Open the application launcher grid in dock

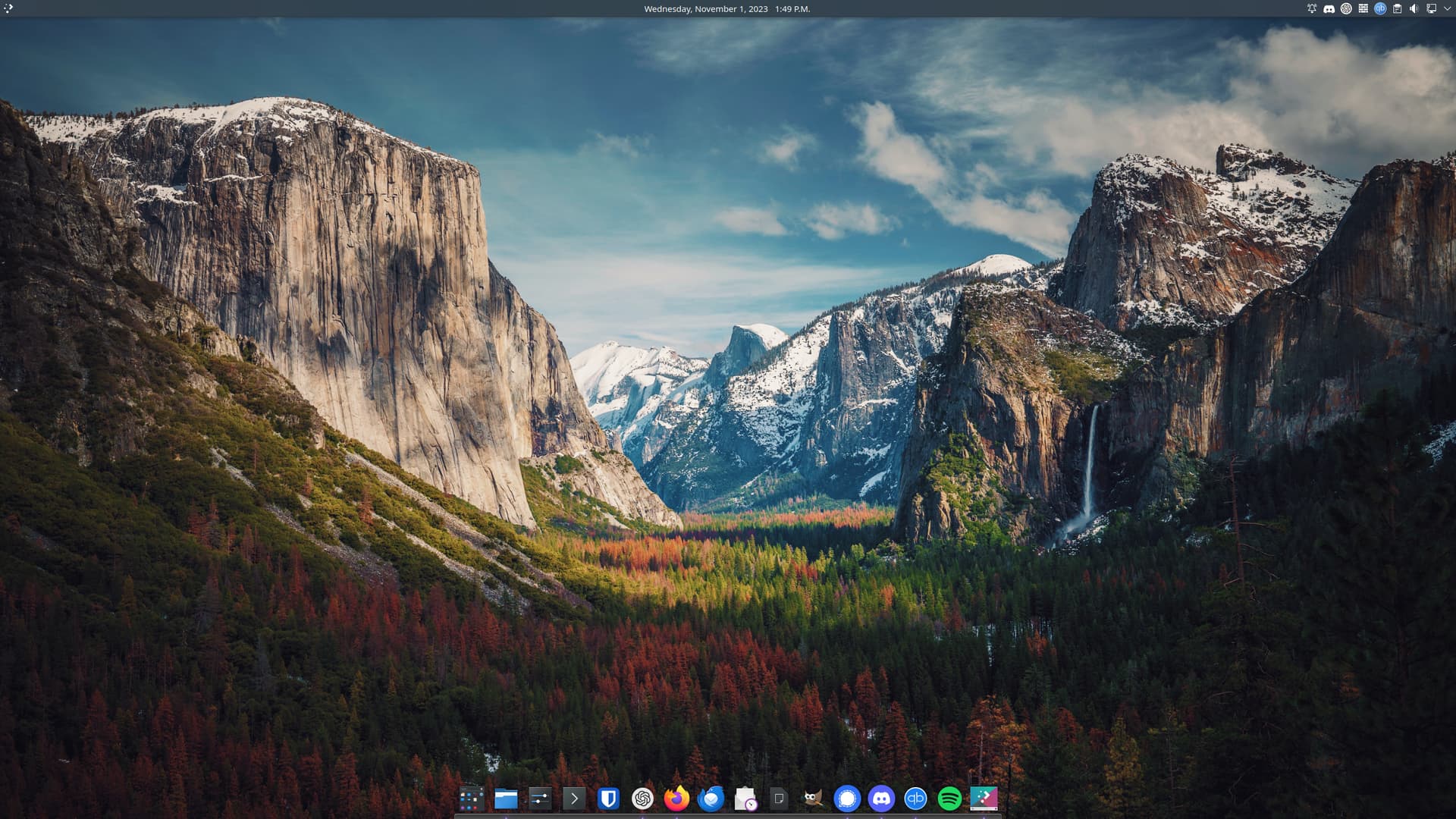(471, 799)
